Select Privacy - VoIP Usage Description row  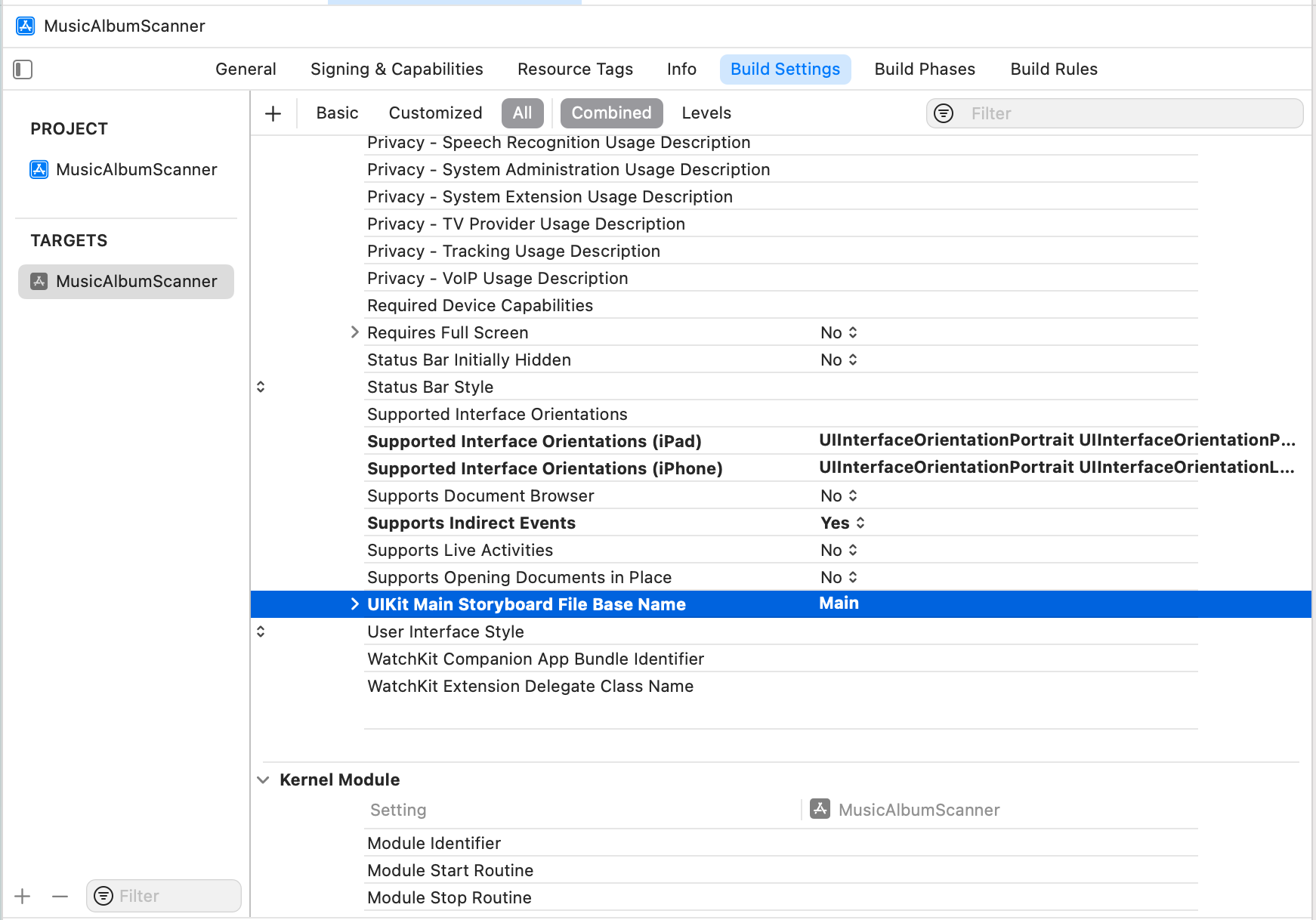(x=781, y=278)
